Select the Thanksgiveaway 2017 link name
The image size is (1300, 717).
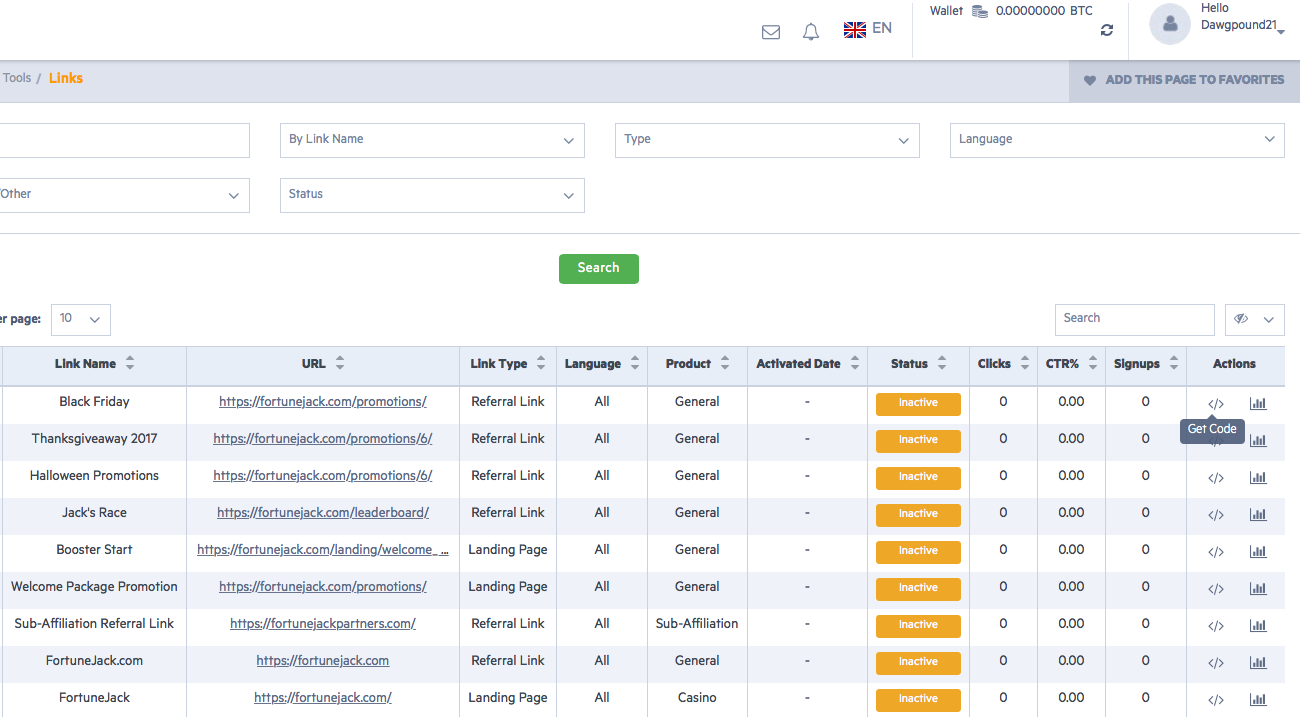[x=94, y=439]
